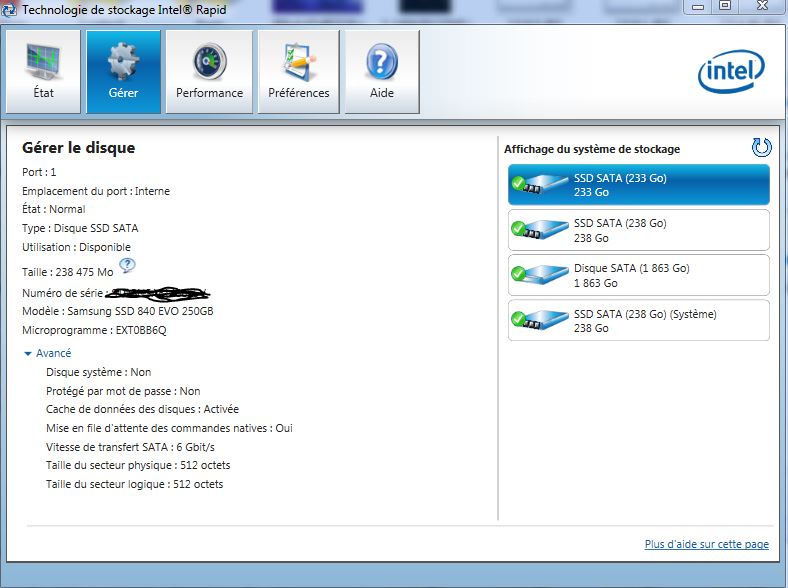This screenshot has height=588, width=788.
Task: Refresh the storage system view
Action: (761, 147)
